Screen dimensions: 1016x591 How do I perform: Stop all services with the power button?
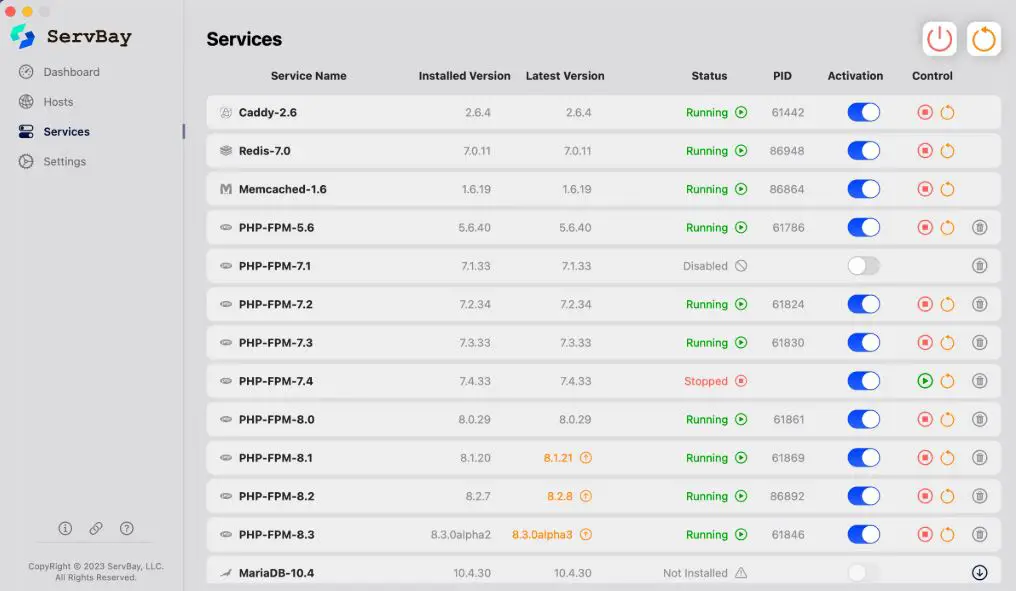[x=939, y=39]
